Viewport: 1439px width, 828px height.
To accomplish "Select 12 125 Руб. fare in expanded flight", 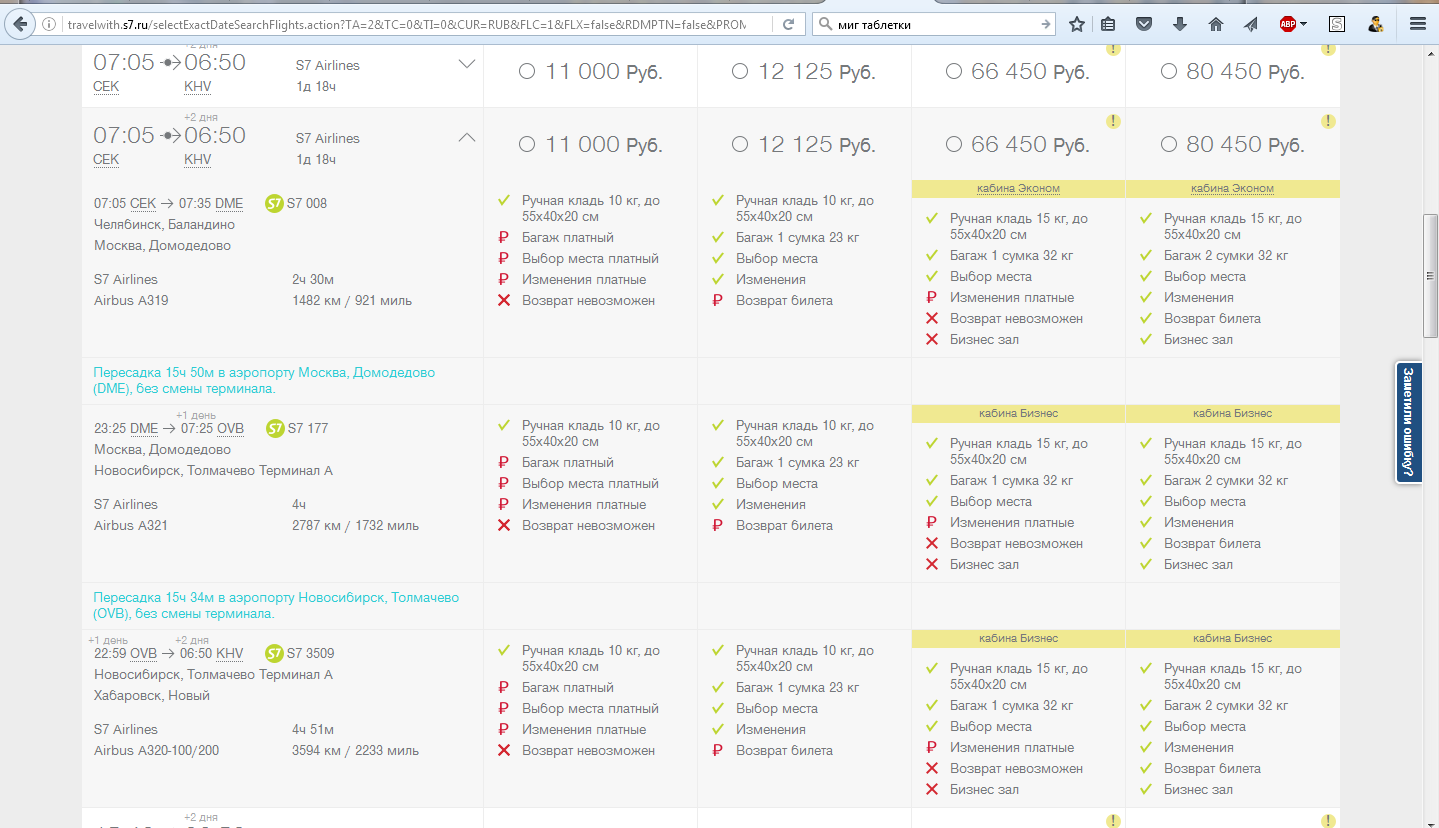I will 740,144.
